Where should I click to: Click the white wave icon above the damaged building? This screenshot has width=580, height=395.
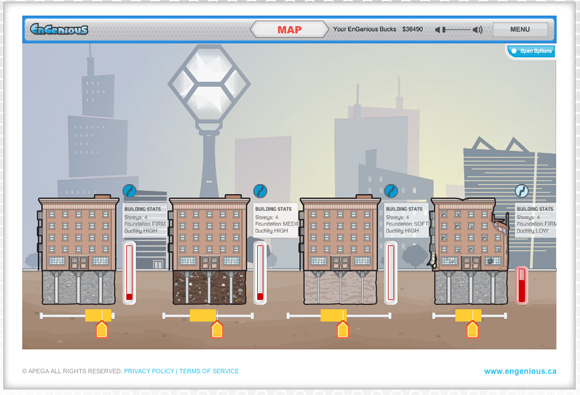point(522,191)
